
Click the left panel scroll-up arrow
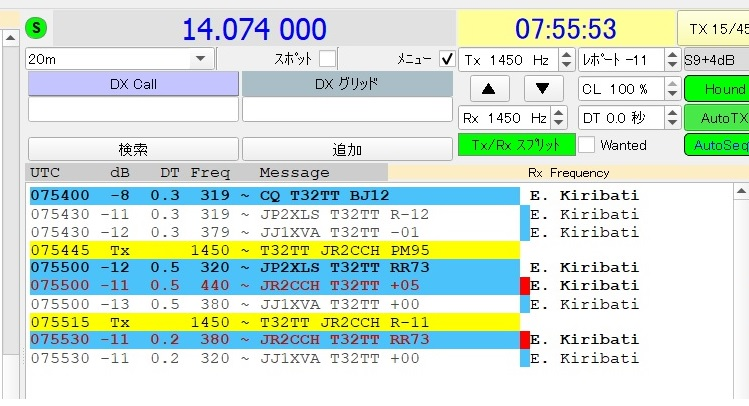tap(11, 38)
